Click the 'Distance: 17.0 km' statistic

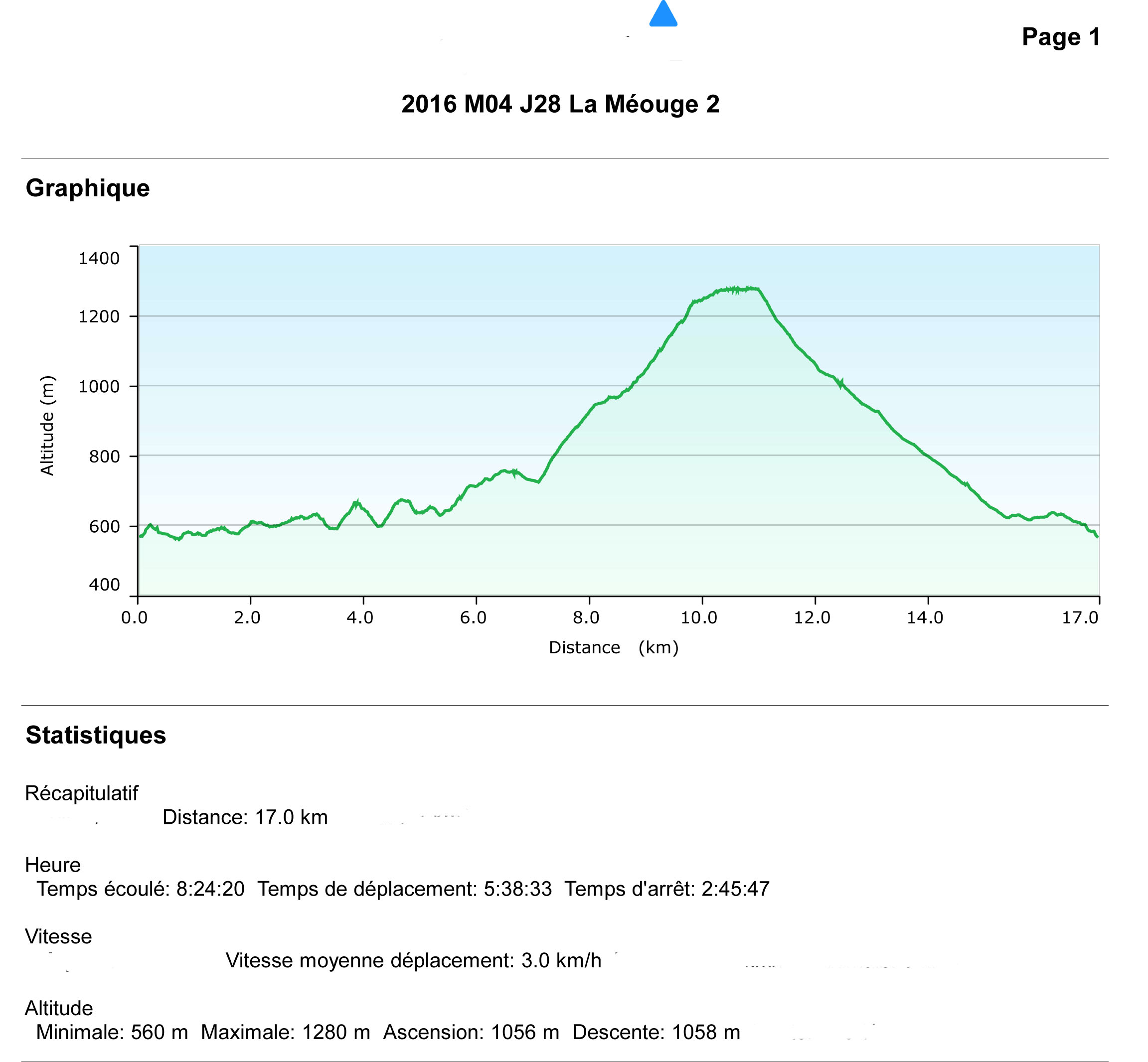(x=245, y=818)
